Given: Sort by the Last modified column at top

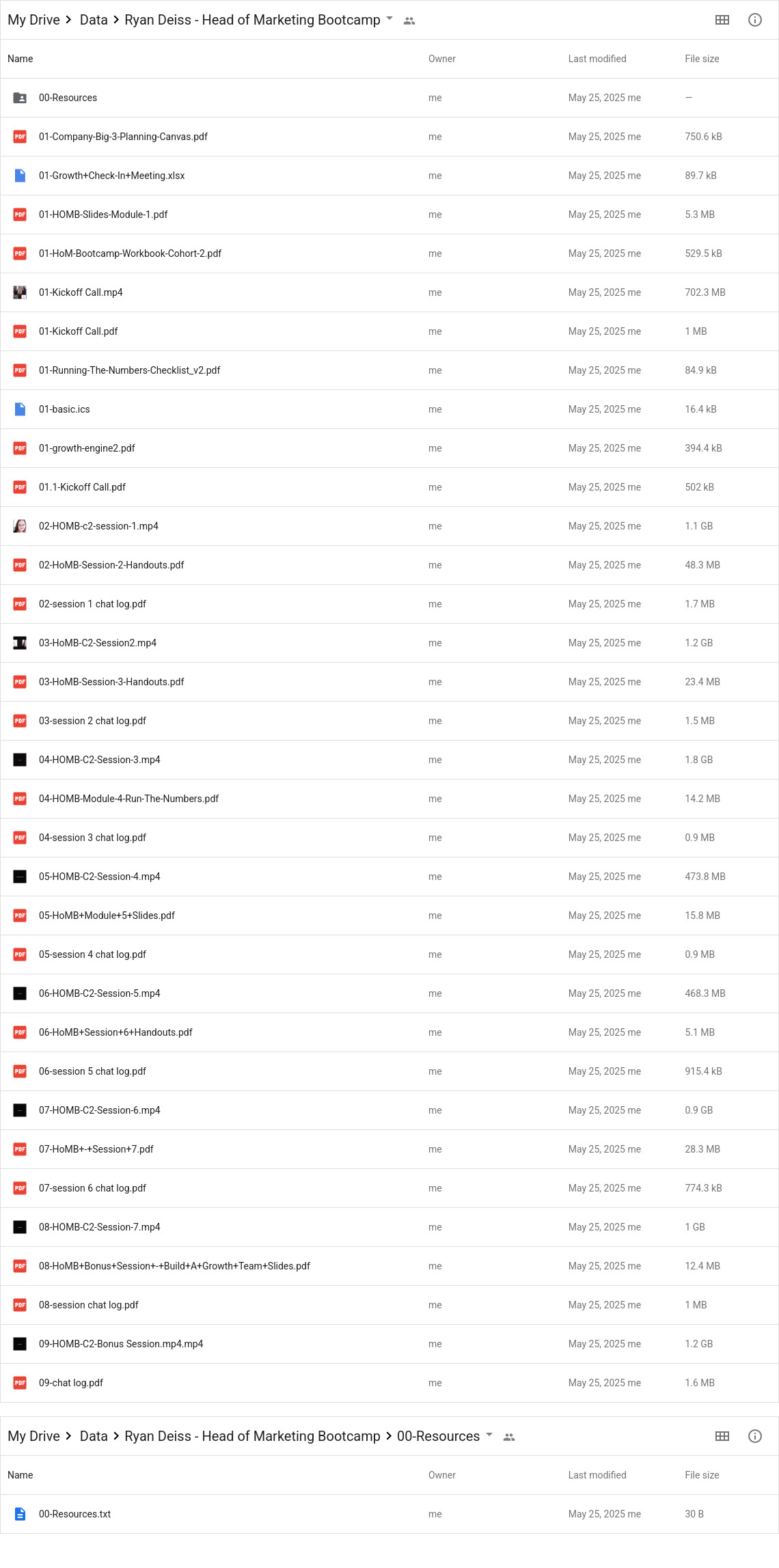Looking at the screenshot, I should 597,59.
